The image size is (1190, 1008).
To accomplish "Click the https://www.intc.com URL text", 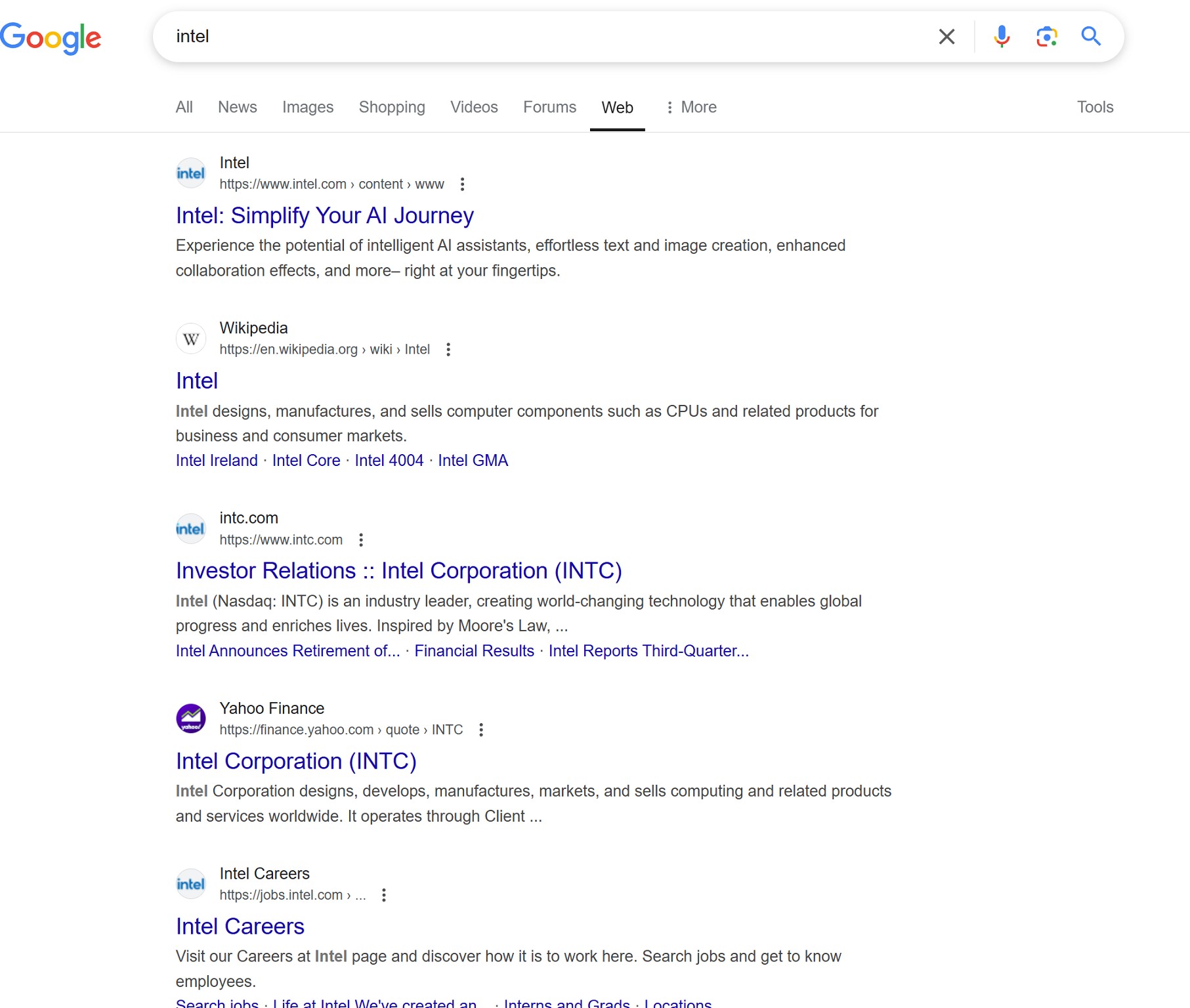I will point(281,540).
